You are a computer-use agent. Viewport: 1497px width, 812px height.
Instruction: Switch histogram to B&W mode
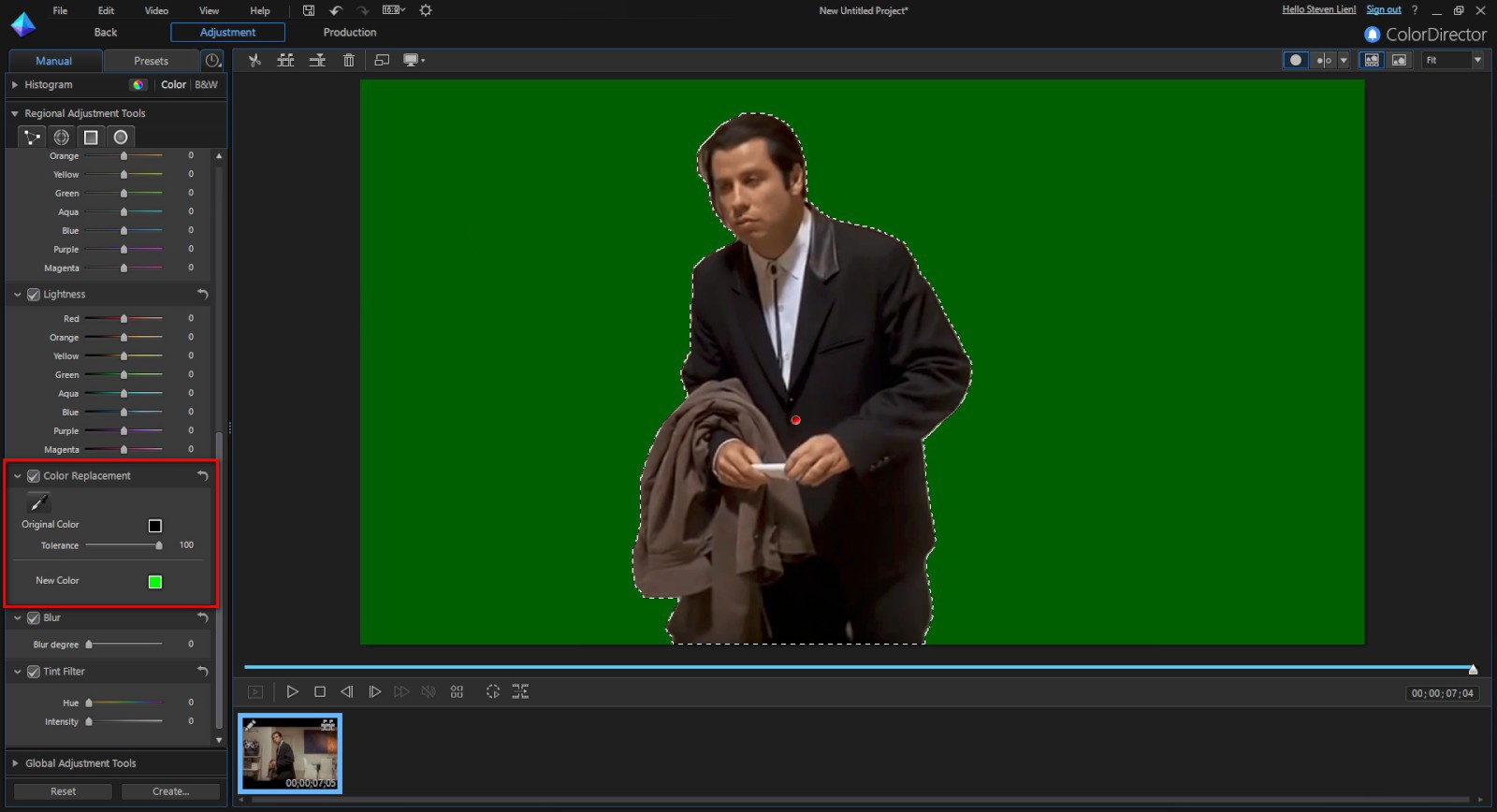point(206,84)
